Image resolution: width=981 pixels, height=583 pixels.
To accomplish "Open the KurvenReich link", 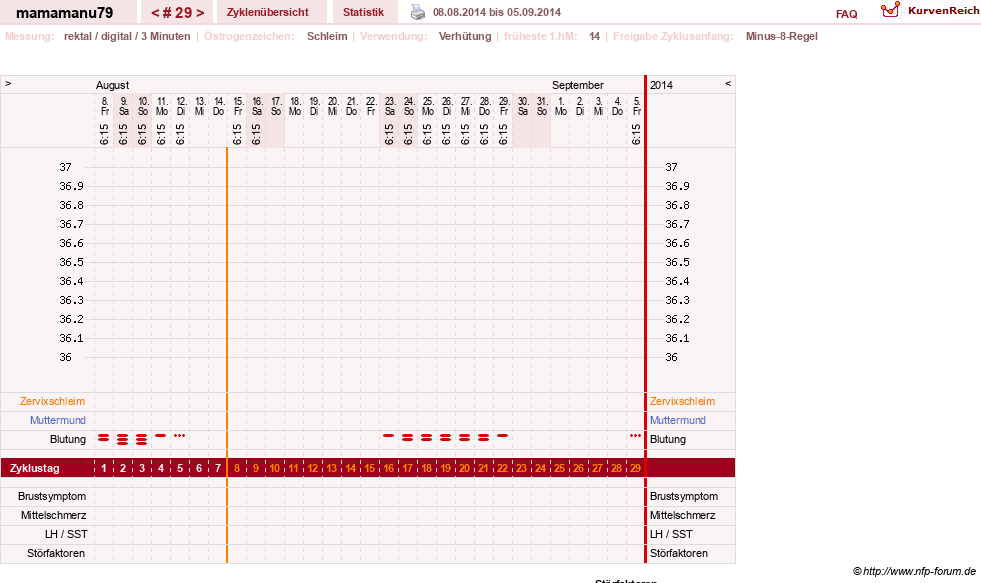I will click(x=943, y=11).
